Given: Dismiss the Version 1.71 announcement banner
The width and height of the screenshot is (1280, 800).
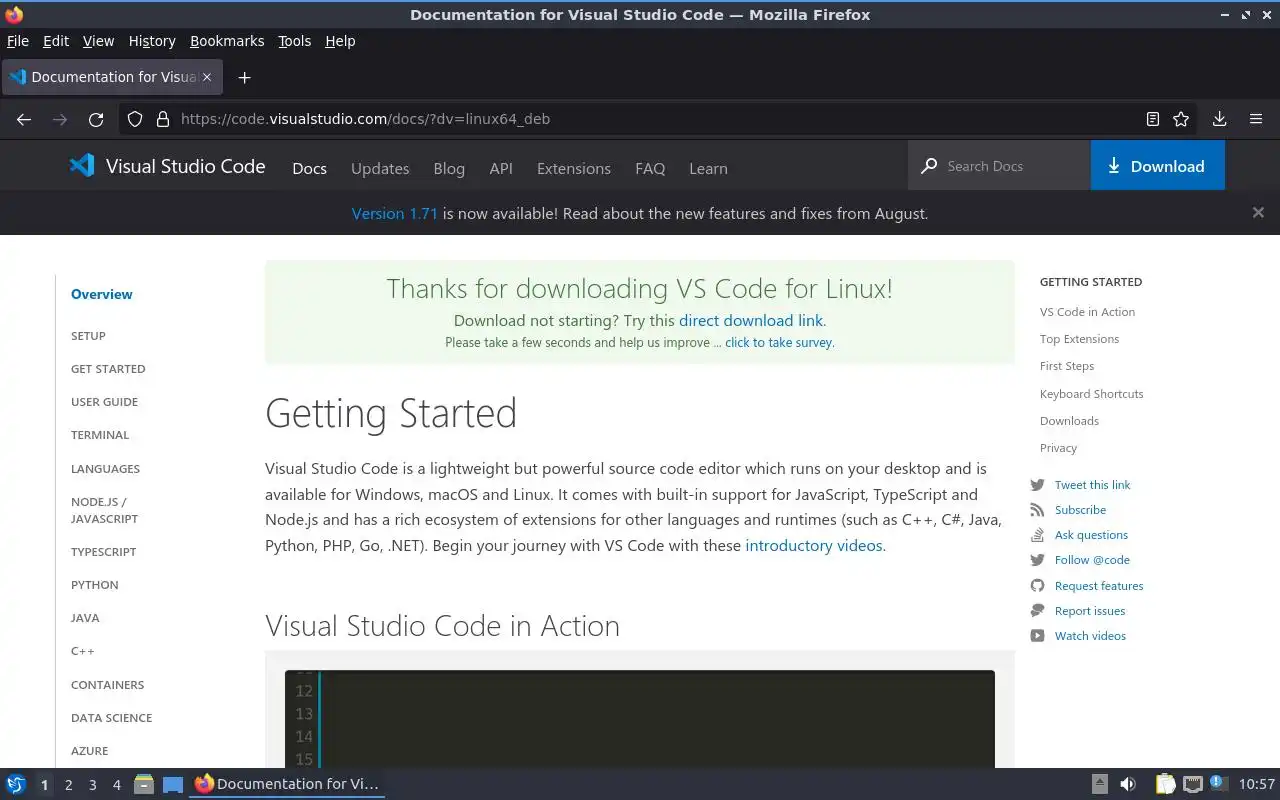Looking at the screenshot, I should tap(1258, 212).
